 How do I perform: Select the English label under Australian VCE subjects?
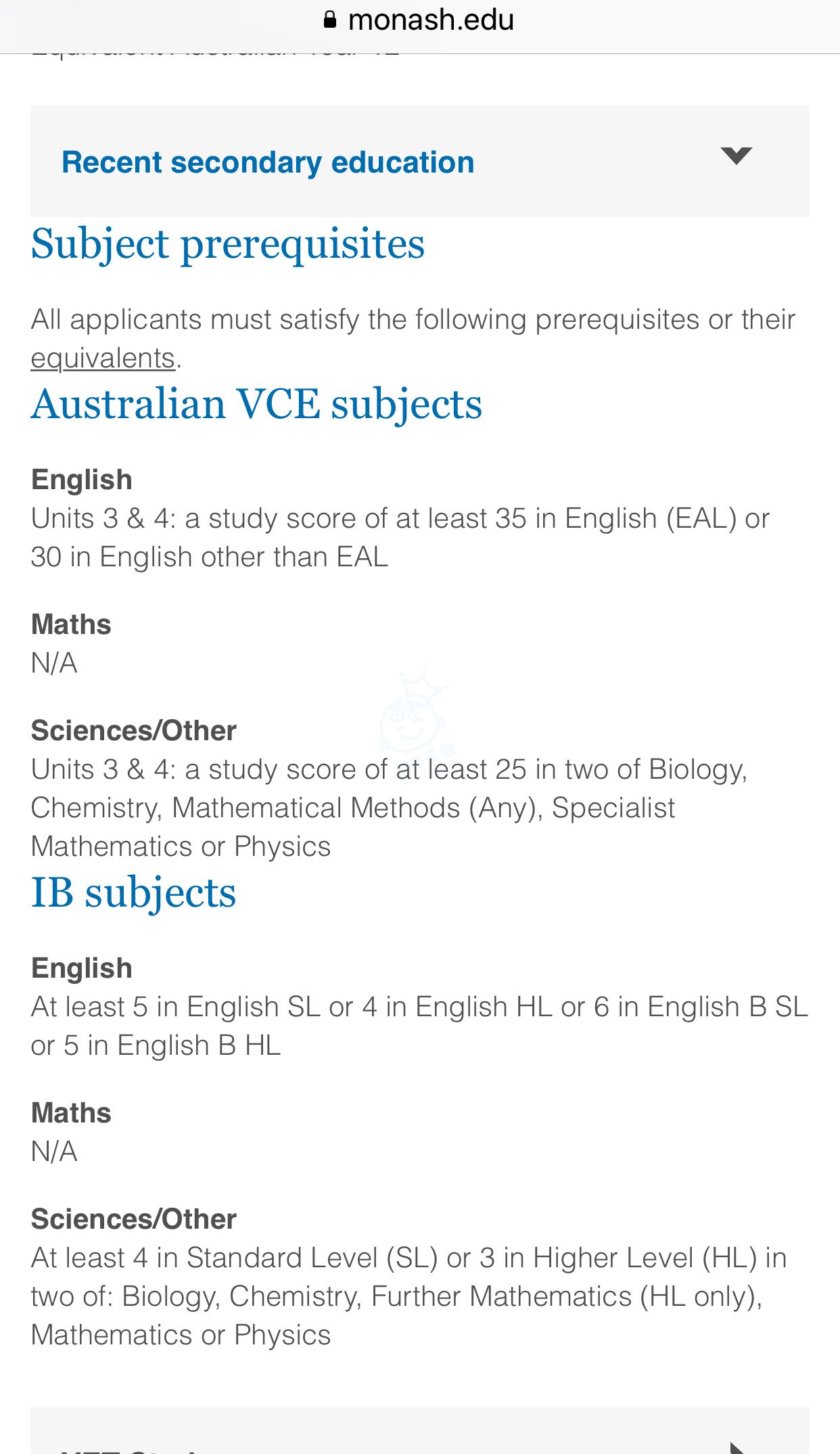click(x=82, y=480)
